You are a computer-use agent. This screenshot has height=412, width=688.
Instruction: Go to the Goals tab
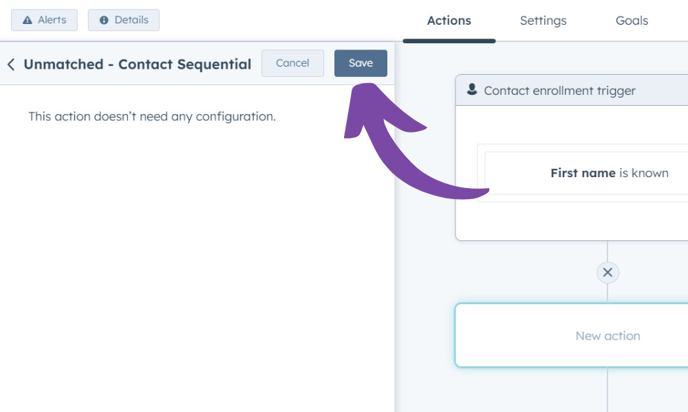(x=632, y=20)
